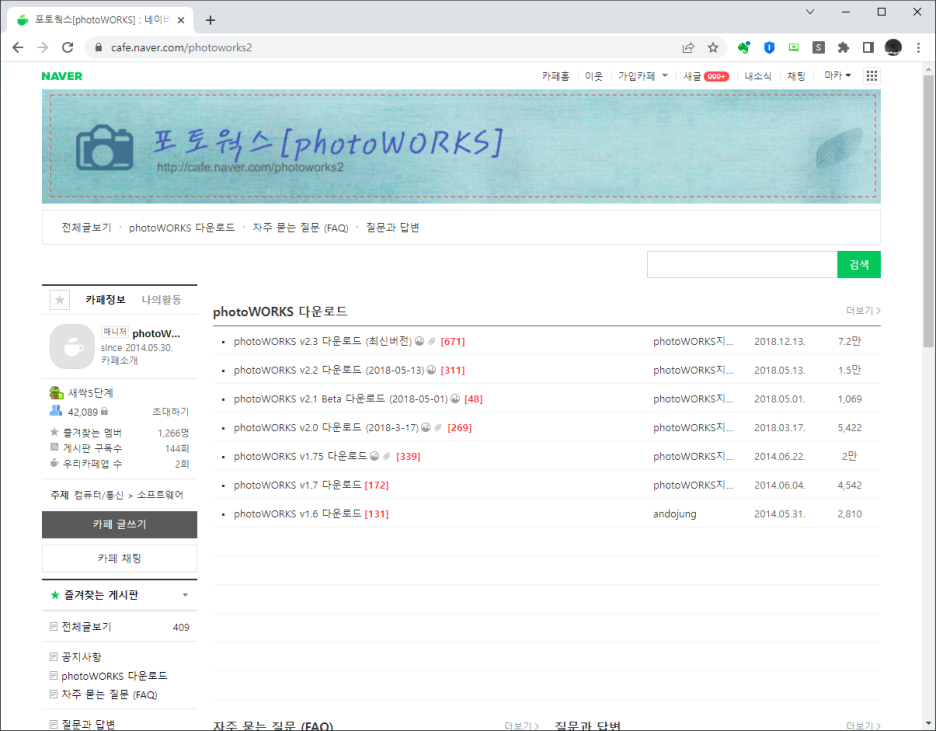
Task: Open the 마카 user dropdown
Action: click(x=838, y=76)
